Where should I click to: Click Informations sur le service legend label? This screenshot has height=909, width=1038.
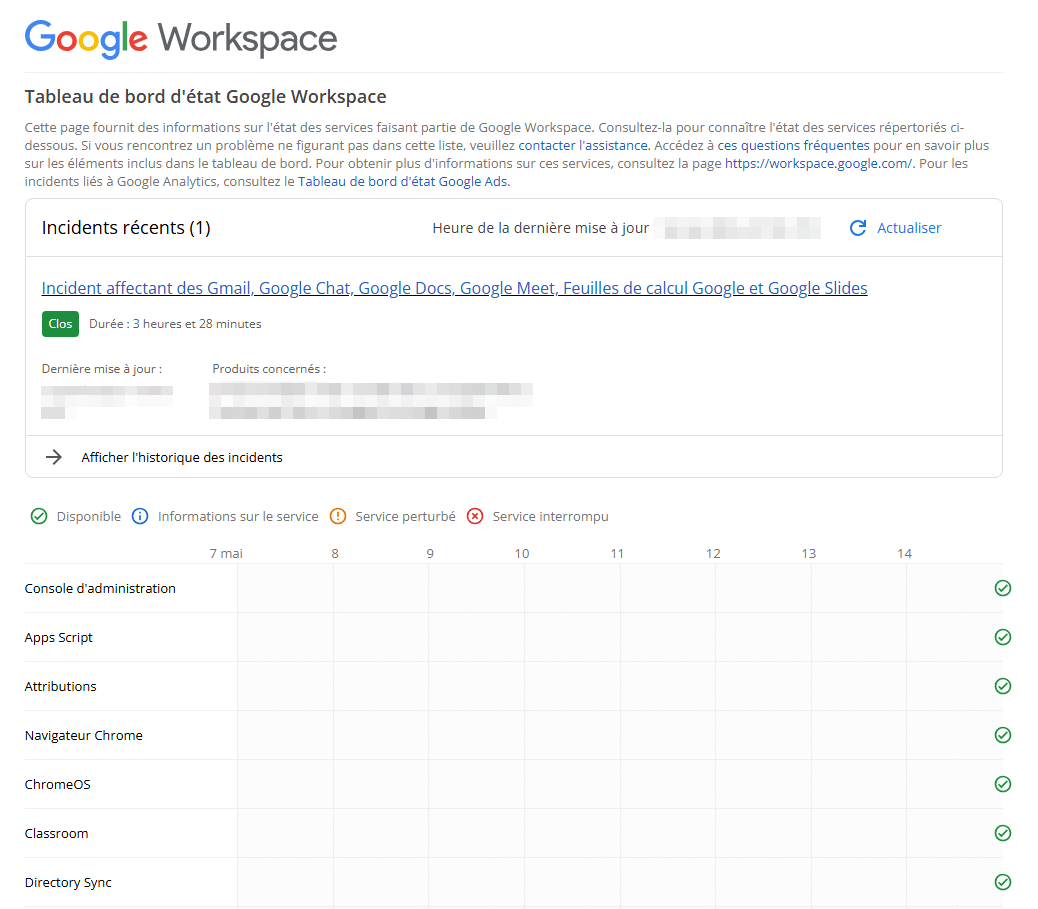[238, 516]
